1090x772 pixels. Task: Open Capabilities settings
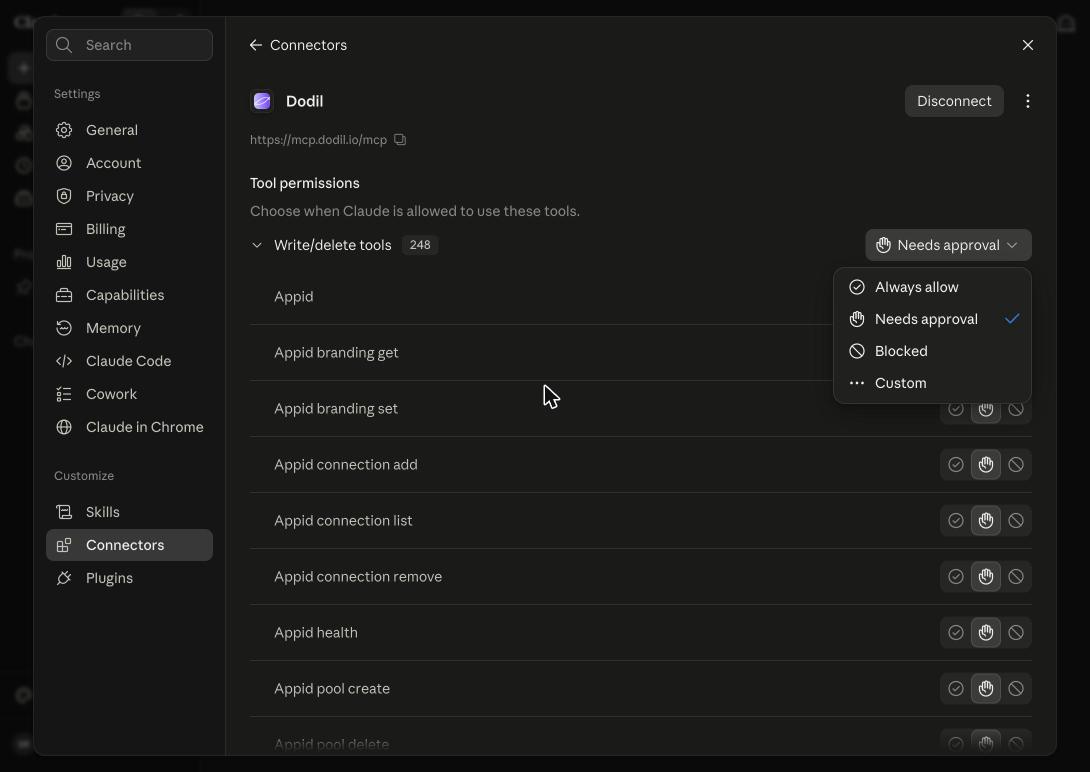(x=129, y=295)
